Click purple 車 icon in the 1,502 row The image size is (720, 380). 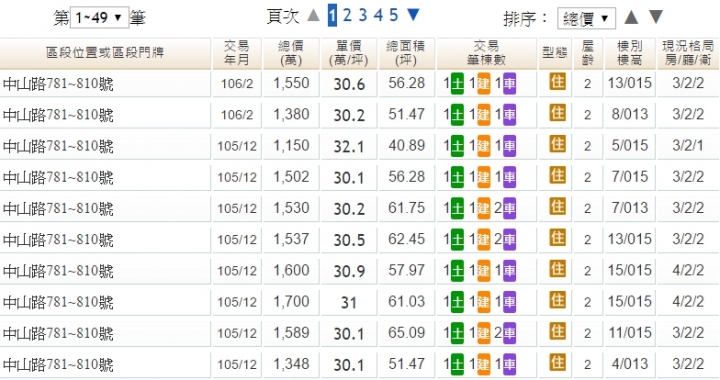[x=509, y=177]
